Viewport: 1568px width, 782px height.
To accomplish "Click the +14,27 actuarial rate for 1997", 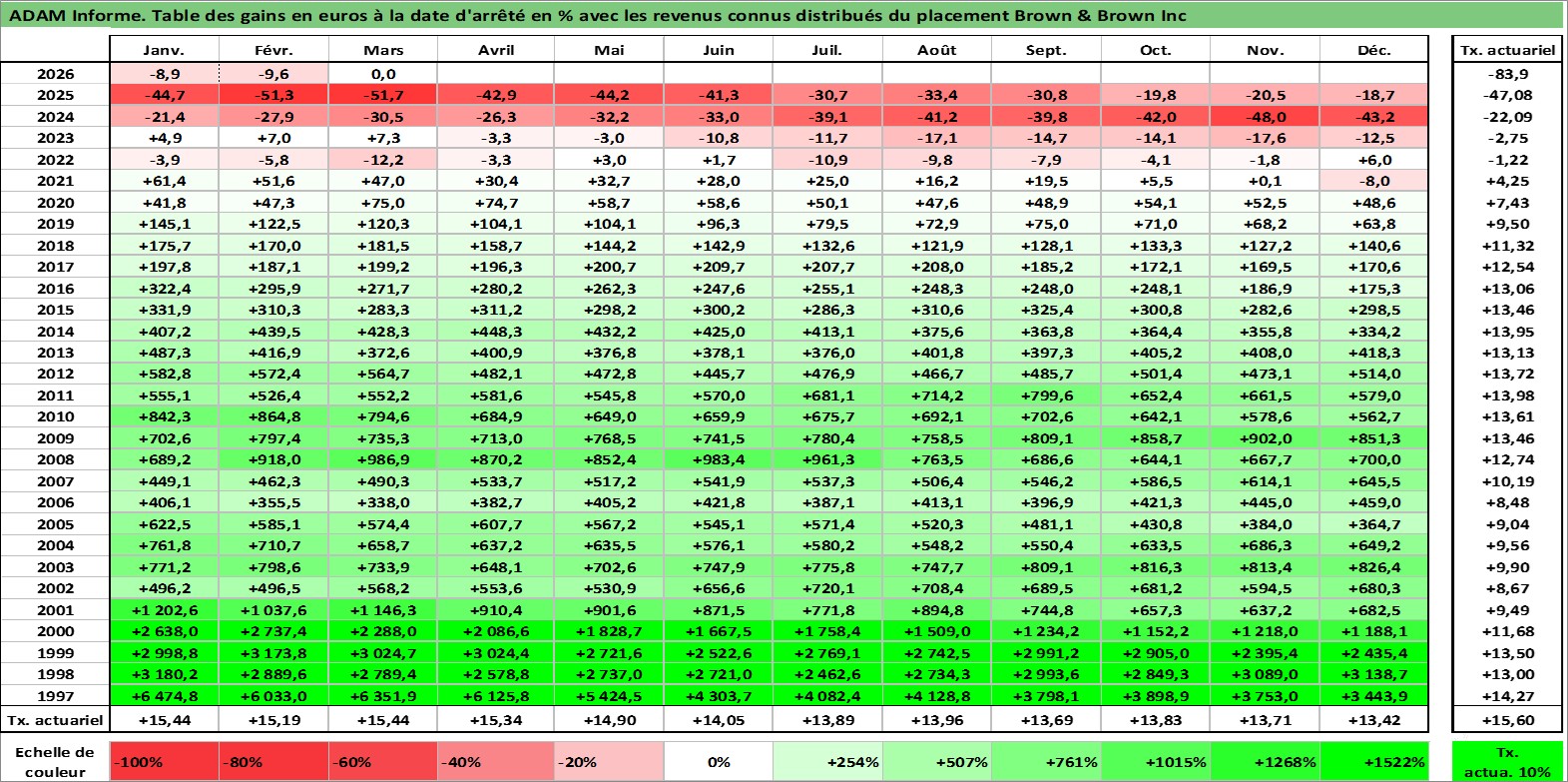I will (1507, 696).
